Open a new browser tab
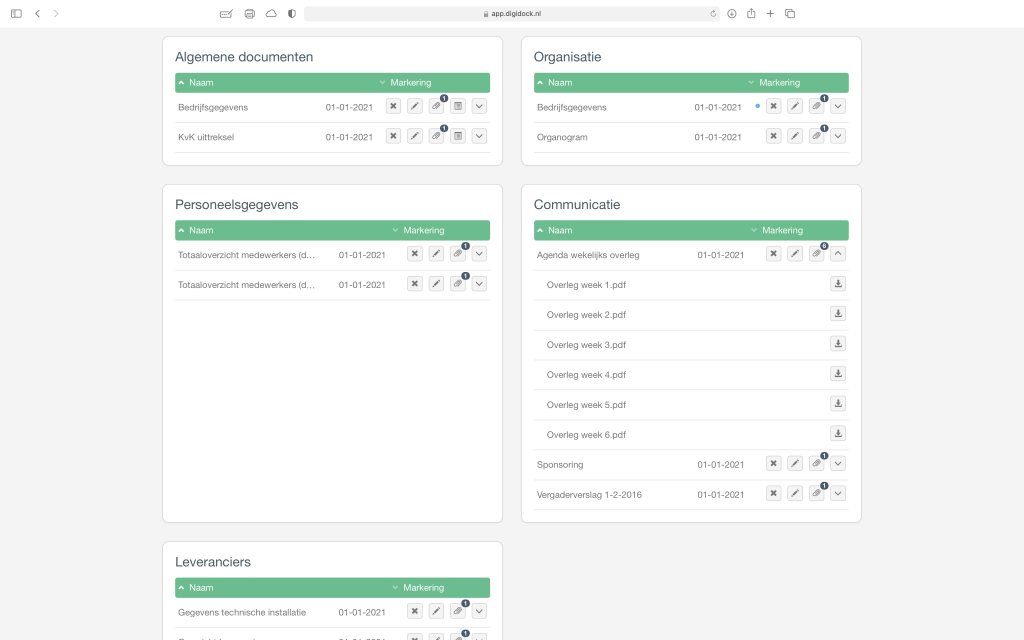The width and height of the screenshot is (1024, 640). click(x=771, y=14)
